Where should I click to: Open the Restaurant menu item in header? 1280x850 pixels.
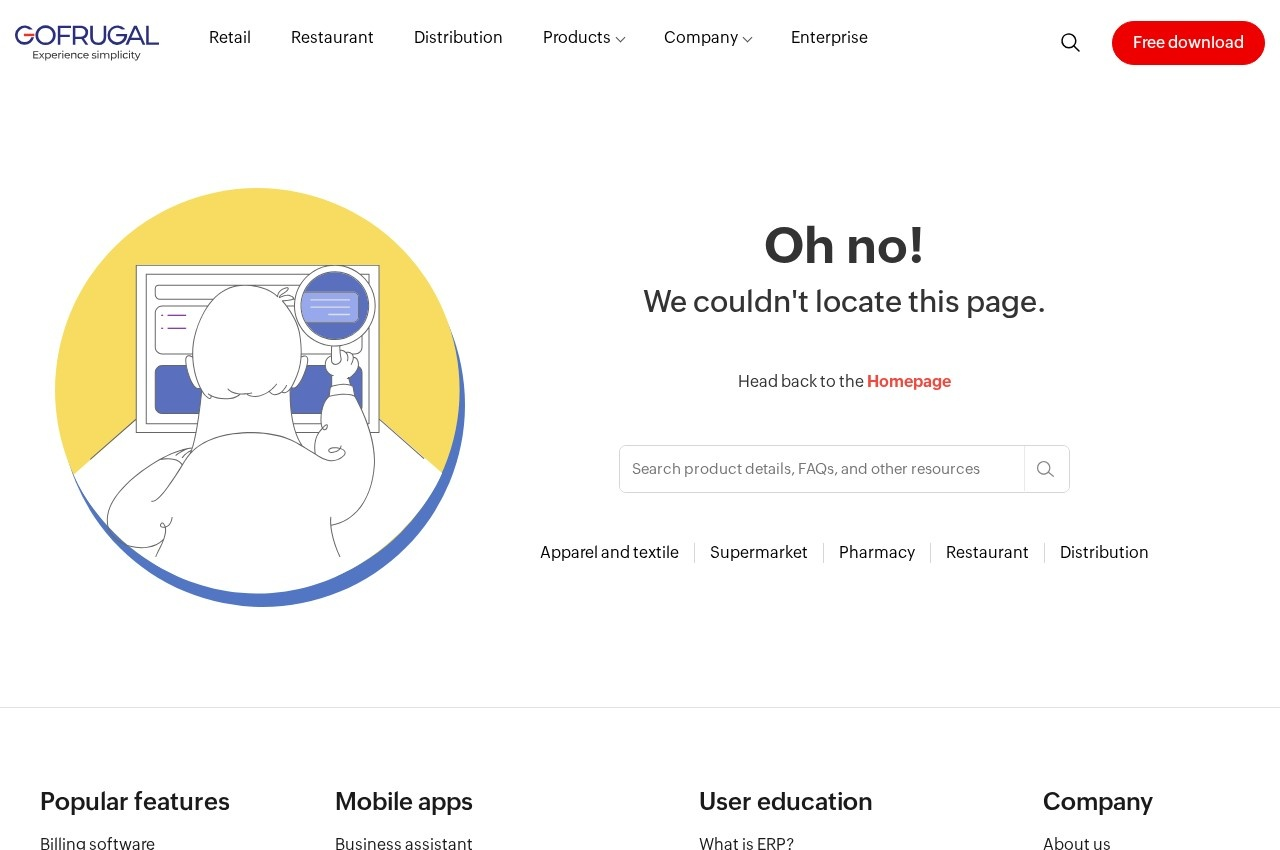[x=332, y=38]
